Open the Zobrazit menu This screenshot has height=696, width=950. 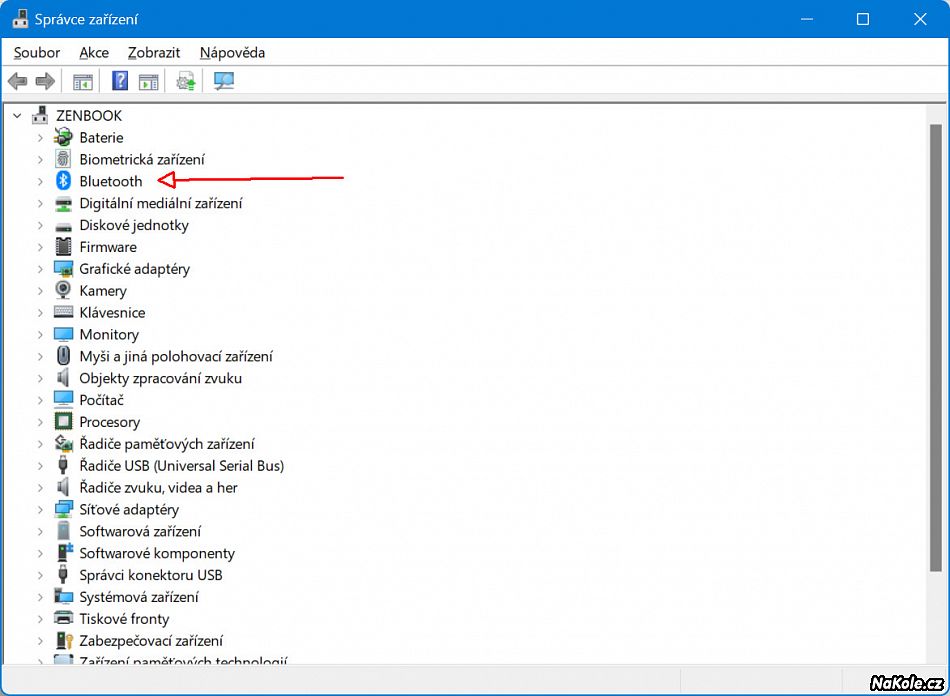[154, 53]
